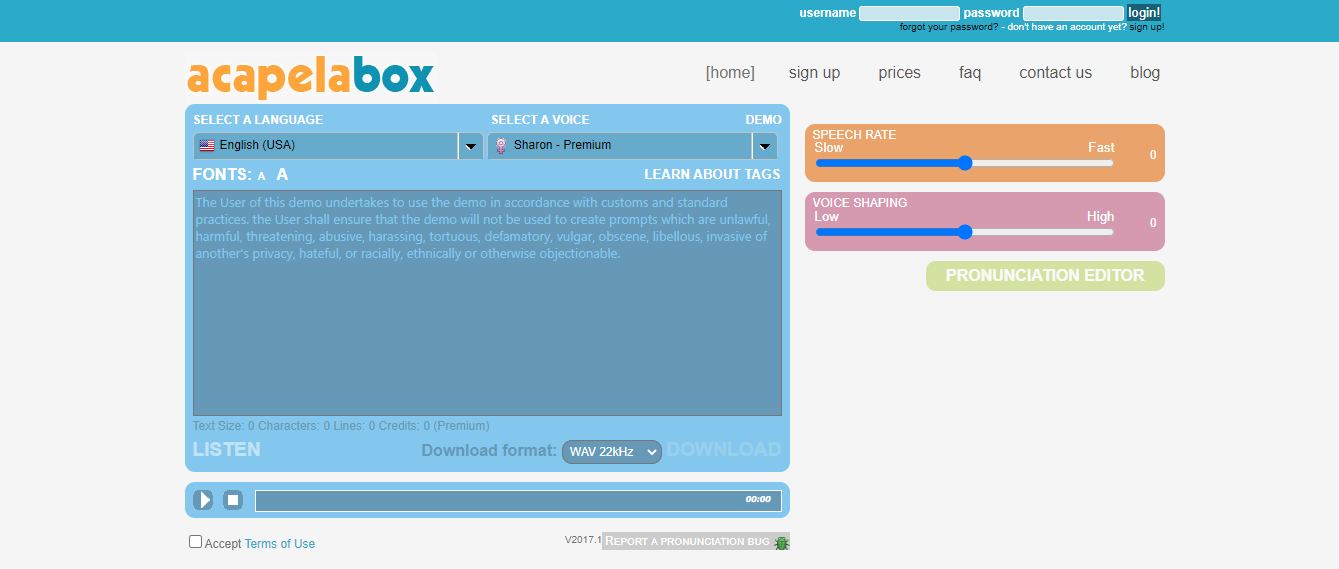The height and width of the screenshot is (569, 1339).
Task: Click the acapela box logo
Action: pyautogui.click(x=311, y=76)
